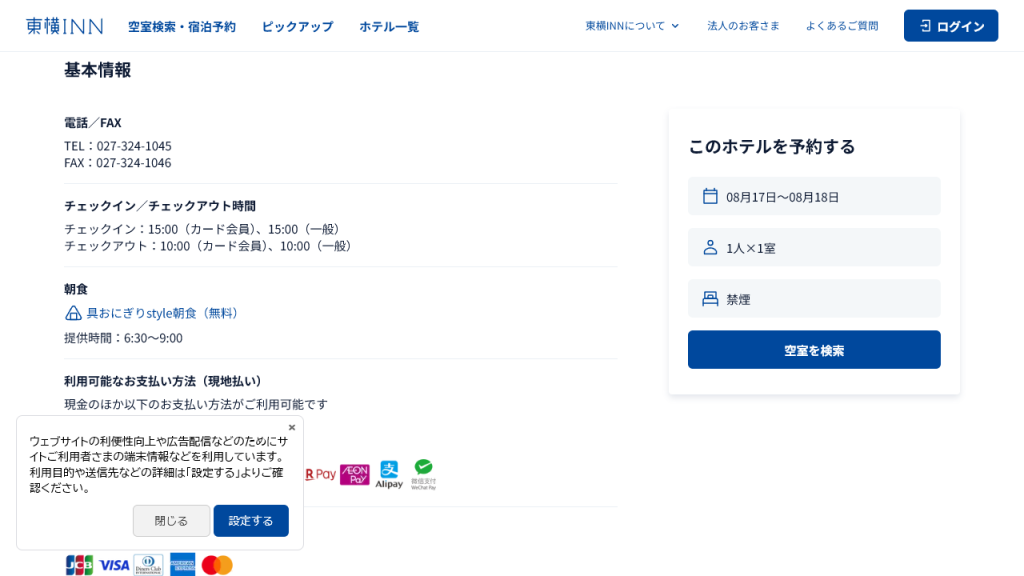This screenshot has height=576, width=1024.
Task: Click the R Pay payment logo
Action: coord(320,474)
